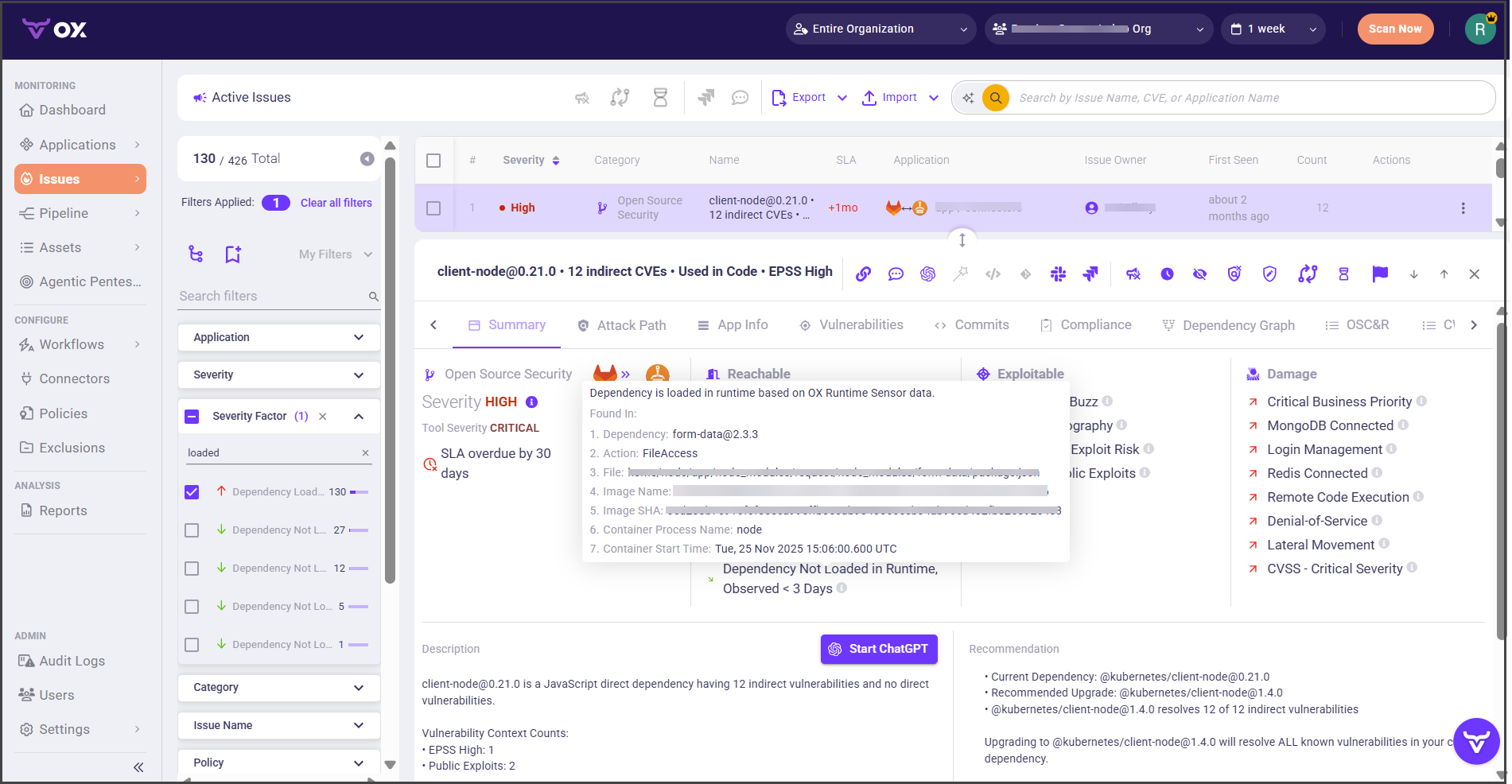Click the Jira icon in issue toolbar
Image resolution: width=1512 pixels, height=784 pixels.
[1090, 274]
